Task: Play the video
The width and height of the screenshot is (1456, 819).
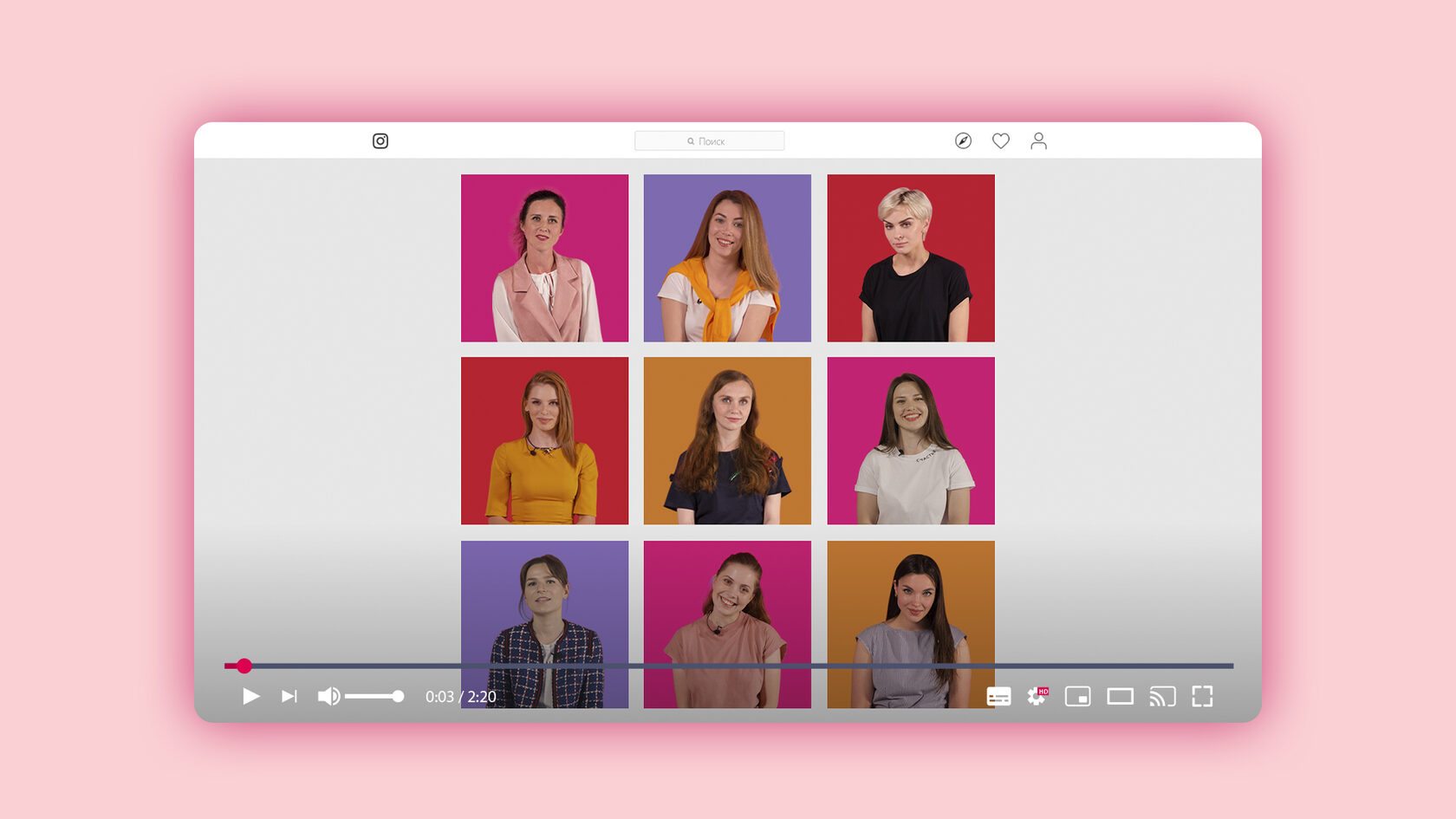Action: tap(250, 696)
